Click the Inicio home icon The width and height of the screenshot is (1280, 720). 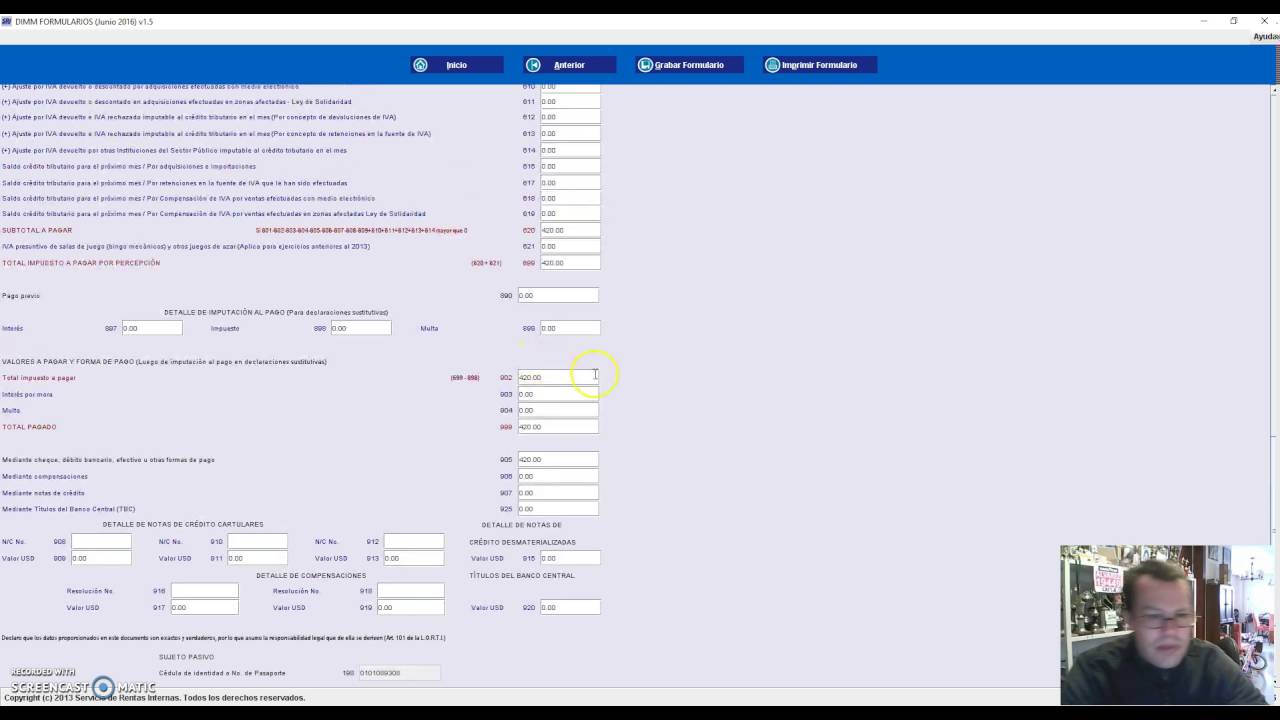pyautogui.click(x=420, y=65)
